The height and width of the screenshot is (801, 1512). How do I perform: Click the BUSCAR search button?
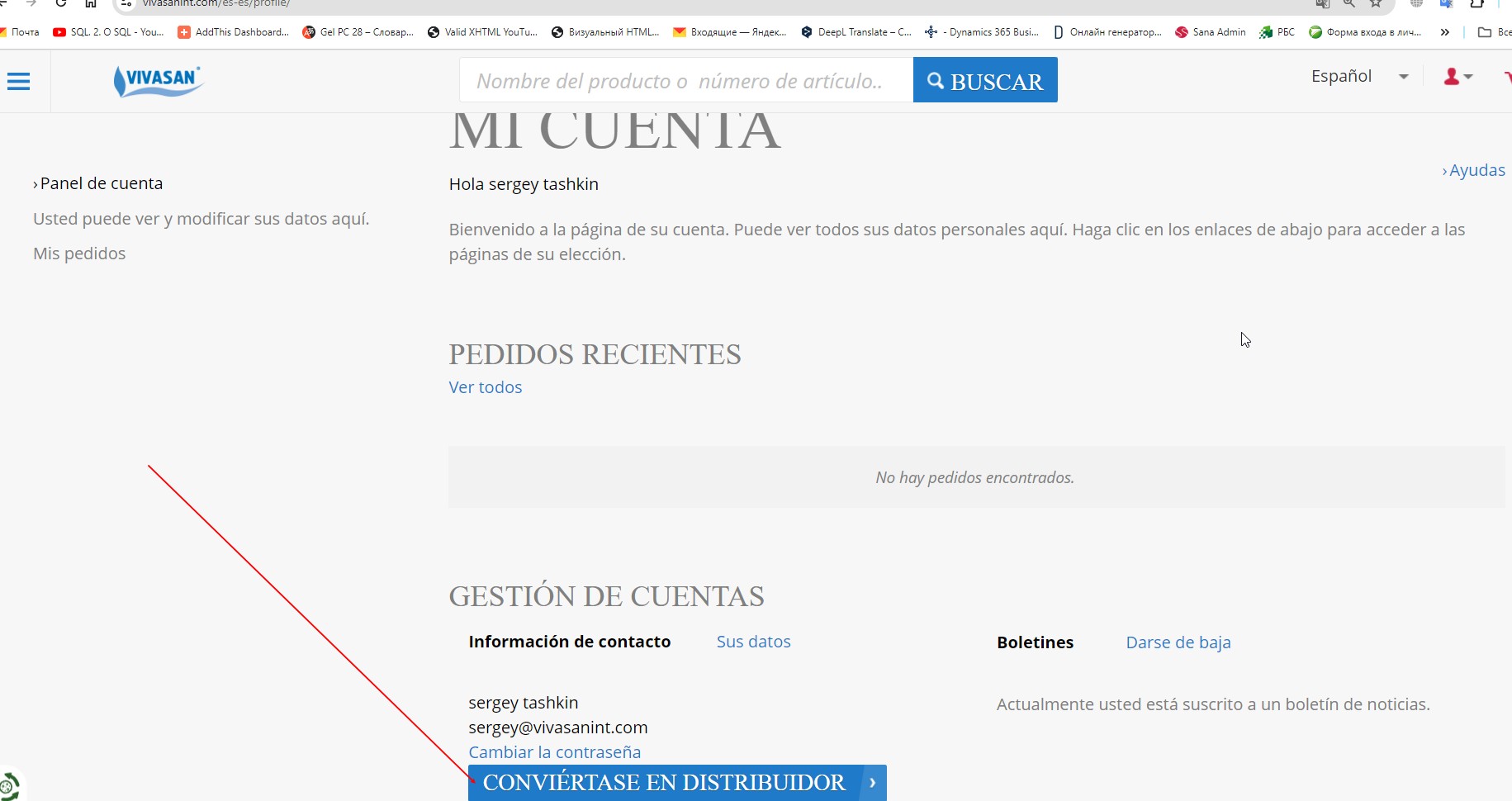click(985, 80)
